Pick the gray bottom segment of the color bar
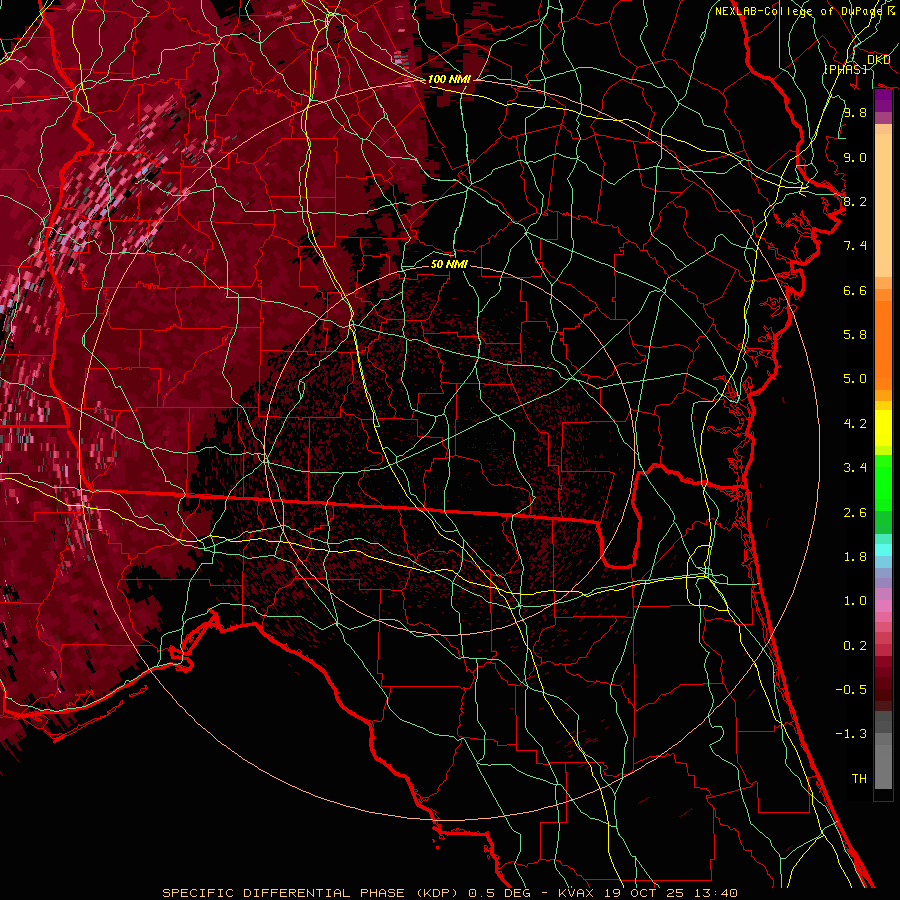 coord(883,763)
